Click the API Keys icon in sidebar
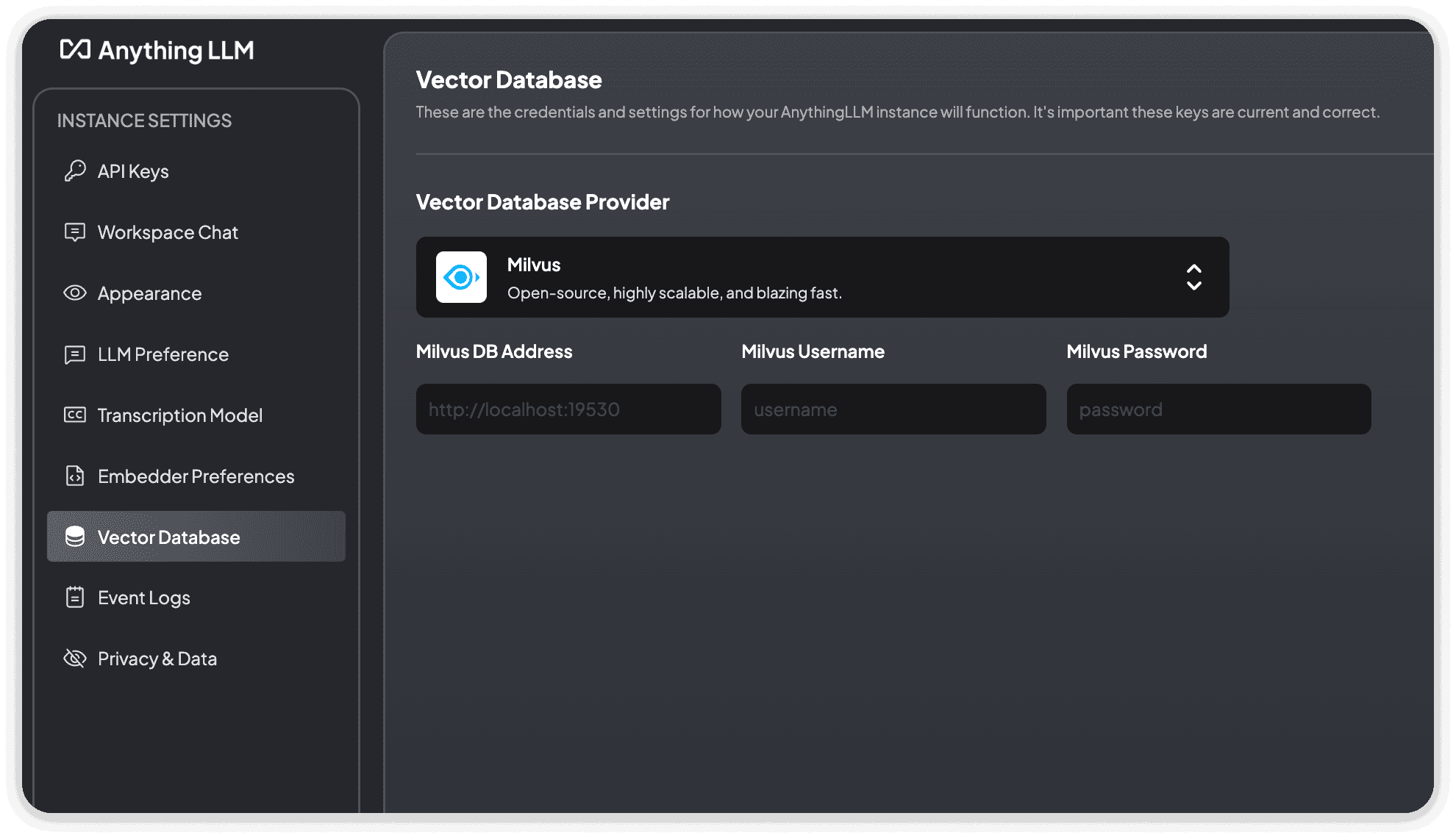Image resolution: width=1456 pixels, height=838 pixels. (x=75, y=171)
